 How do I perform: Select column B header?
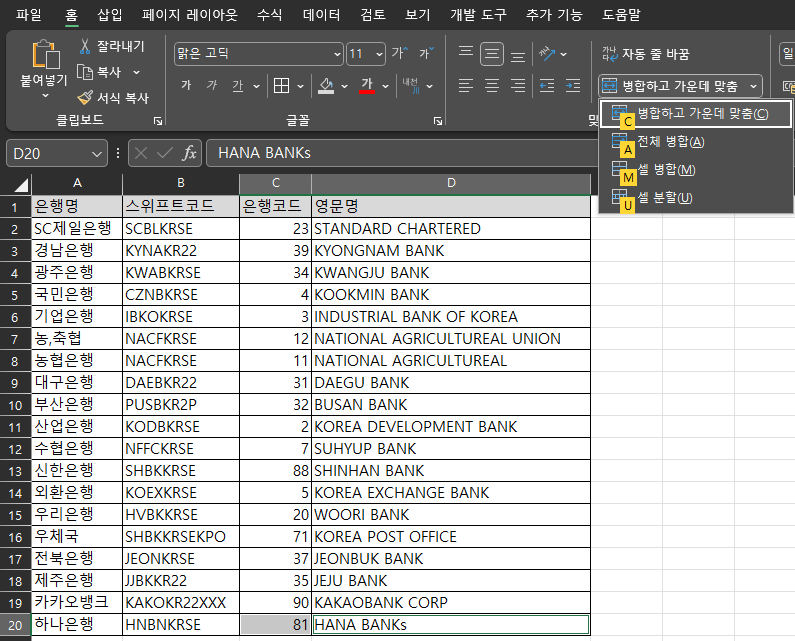[180, 183]
